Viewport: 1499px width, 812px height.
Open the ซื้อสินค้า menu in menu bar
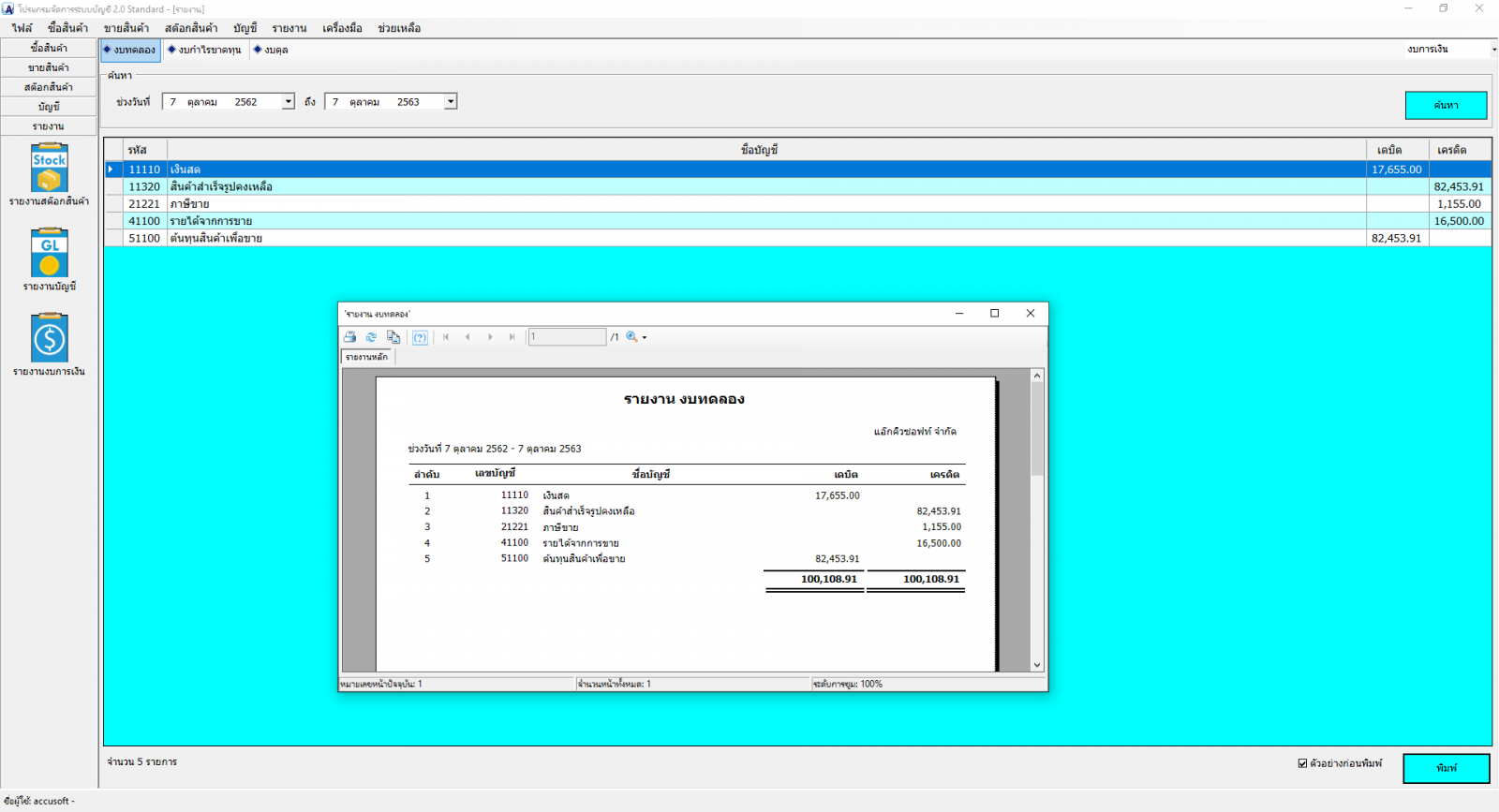pos(68,28)
